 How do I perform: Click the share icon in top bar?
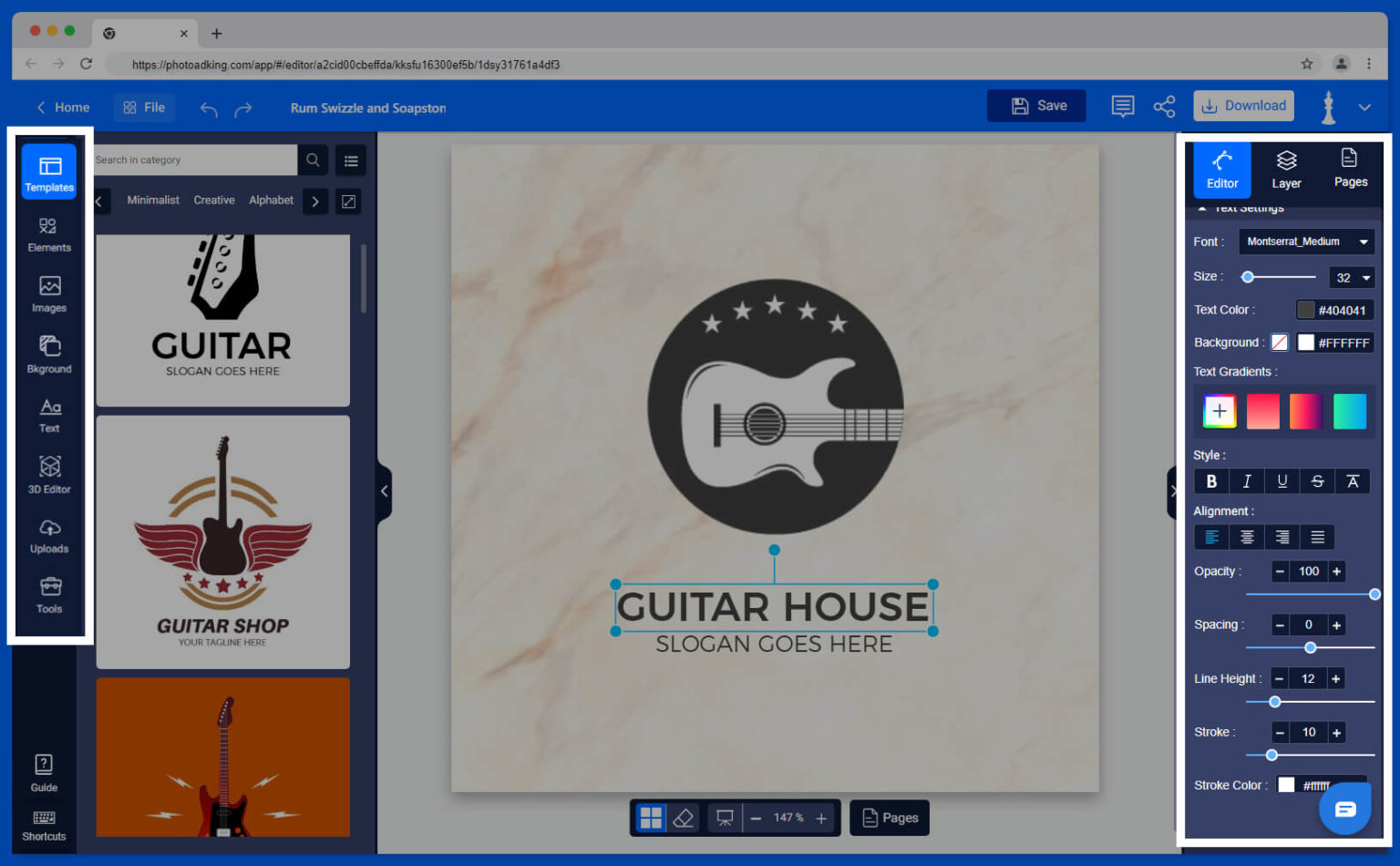1164,107
